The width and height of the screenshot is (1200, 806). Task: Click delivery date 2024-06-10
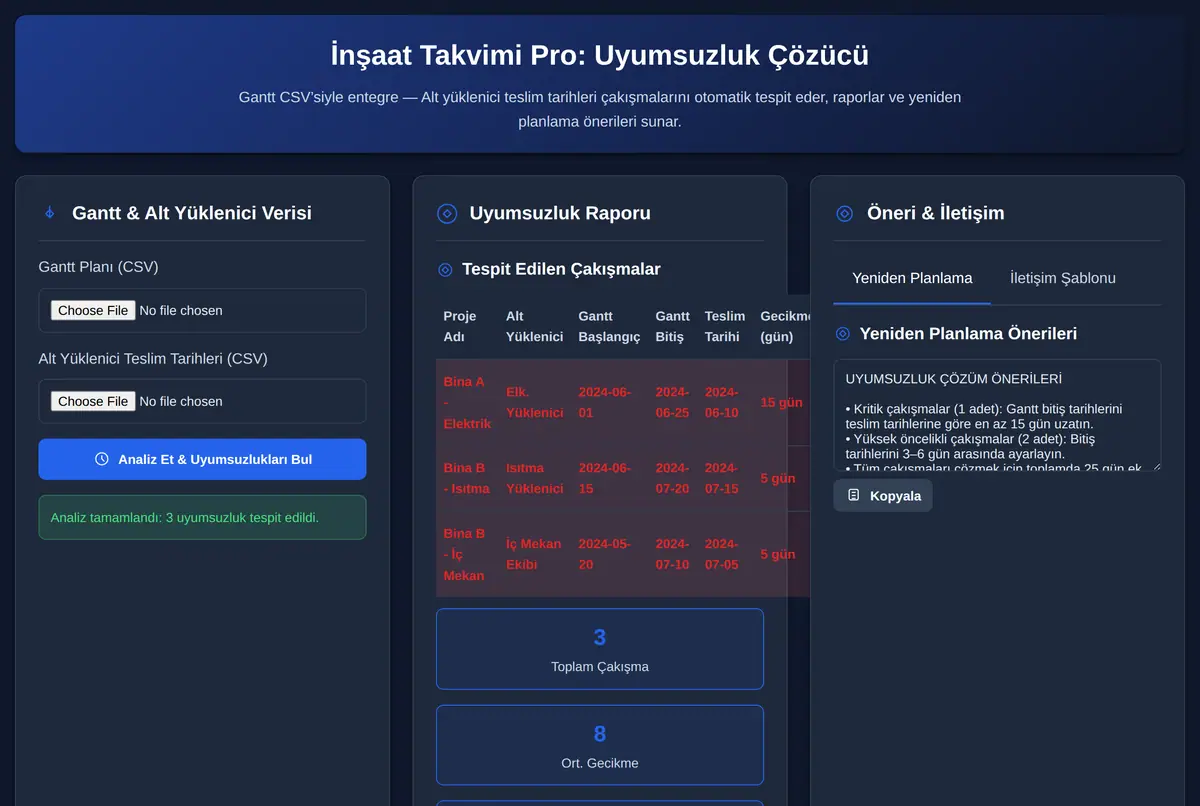(x=725, y=402)
